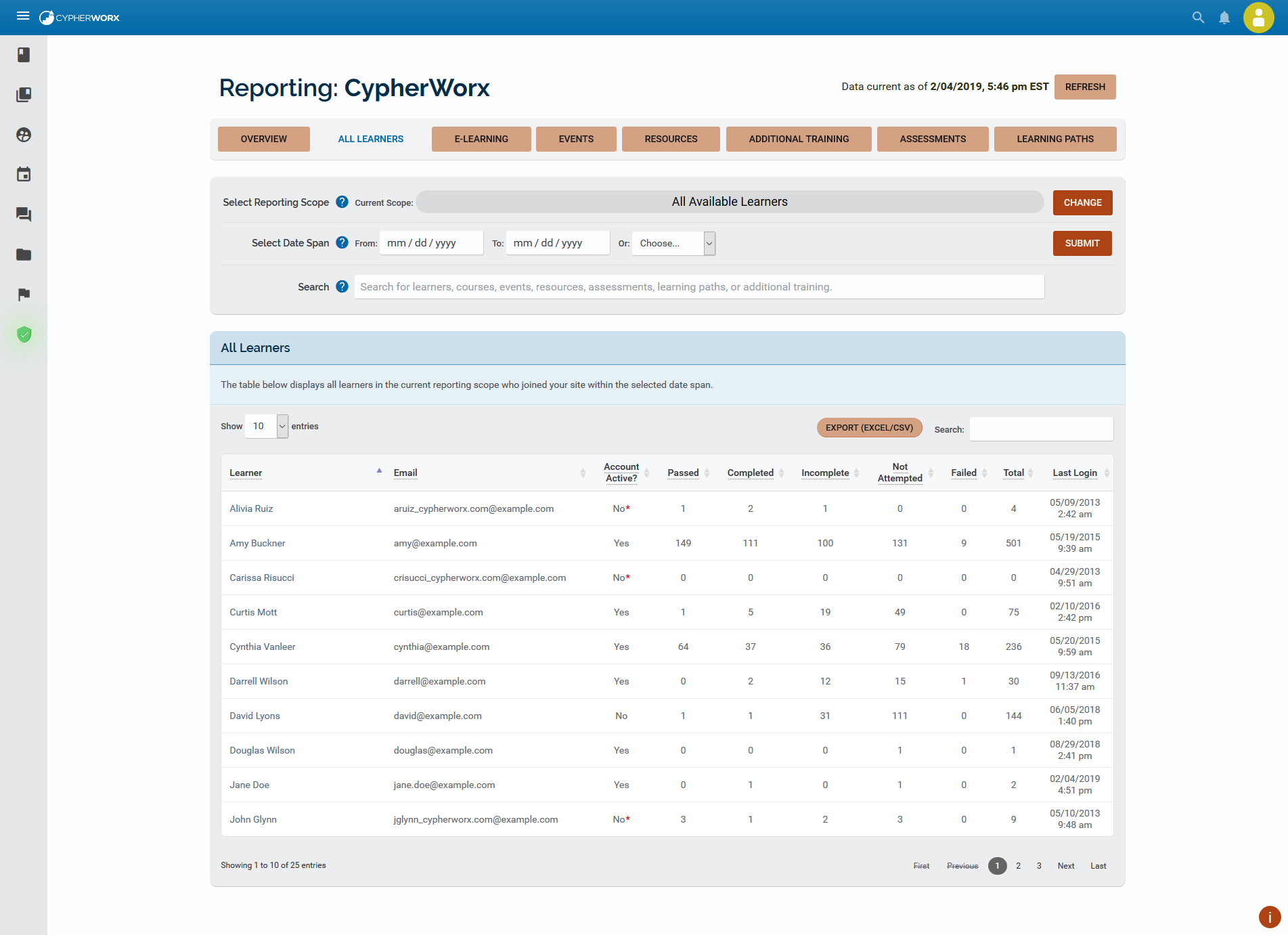Select learner David Lyons
This screenshot has width=1288, height=935.
254,716
